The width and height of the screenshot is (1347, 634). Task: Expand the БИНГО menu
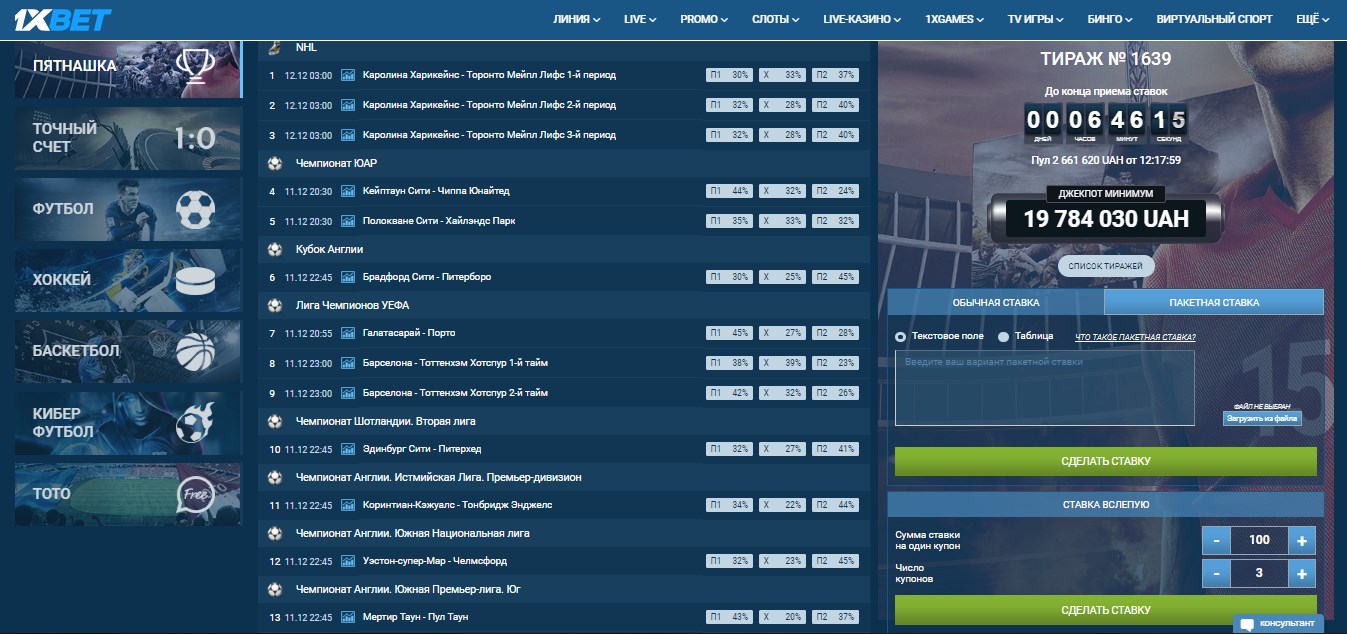(1110, 19)
